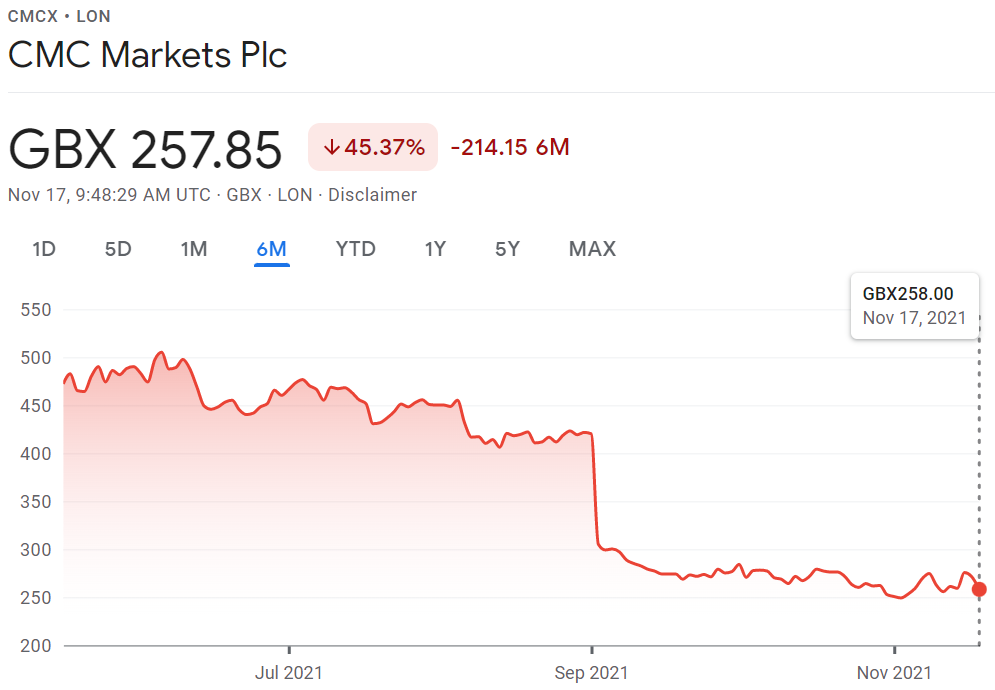Select the 1Y chart range

tap(435, 249)
